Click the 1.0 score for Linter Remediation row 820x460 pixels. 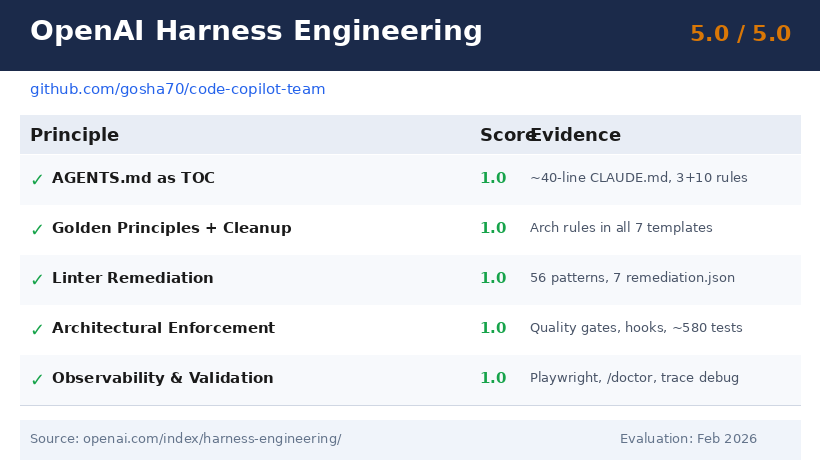click(x=493, y=278)
